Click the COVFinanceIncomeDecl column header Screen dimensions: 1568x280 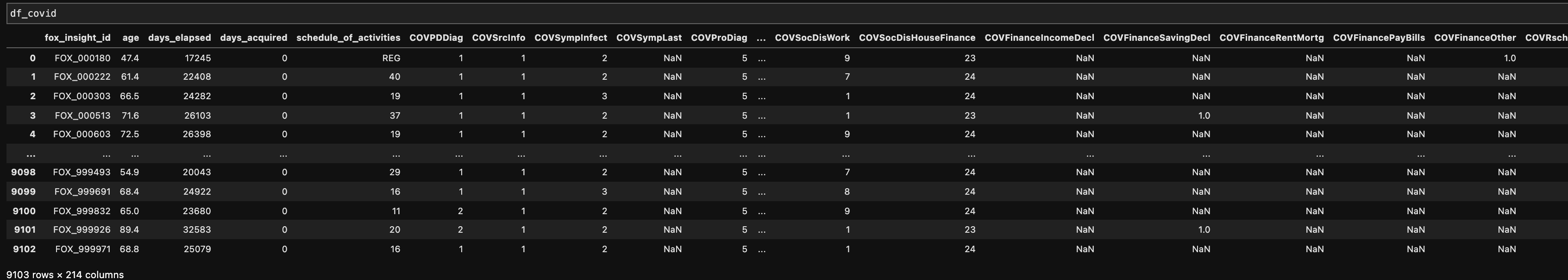pos(1039,38)
